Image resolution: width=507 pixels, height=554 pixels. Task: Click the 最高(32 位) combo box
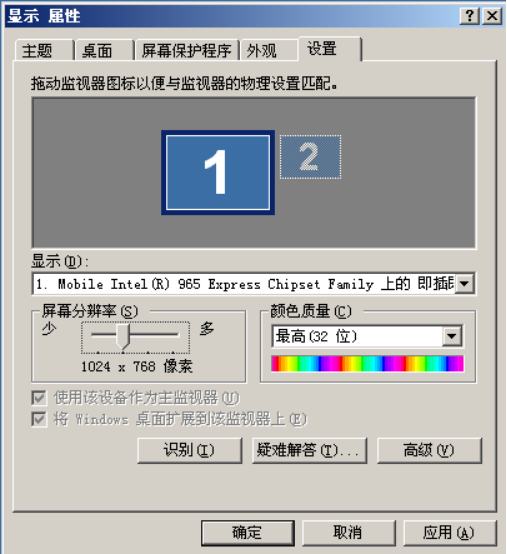[367, 336]
